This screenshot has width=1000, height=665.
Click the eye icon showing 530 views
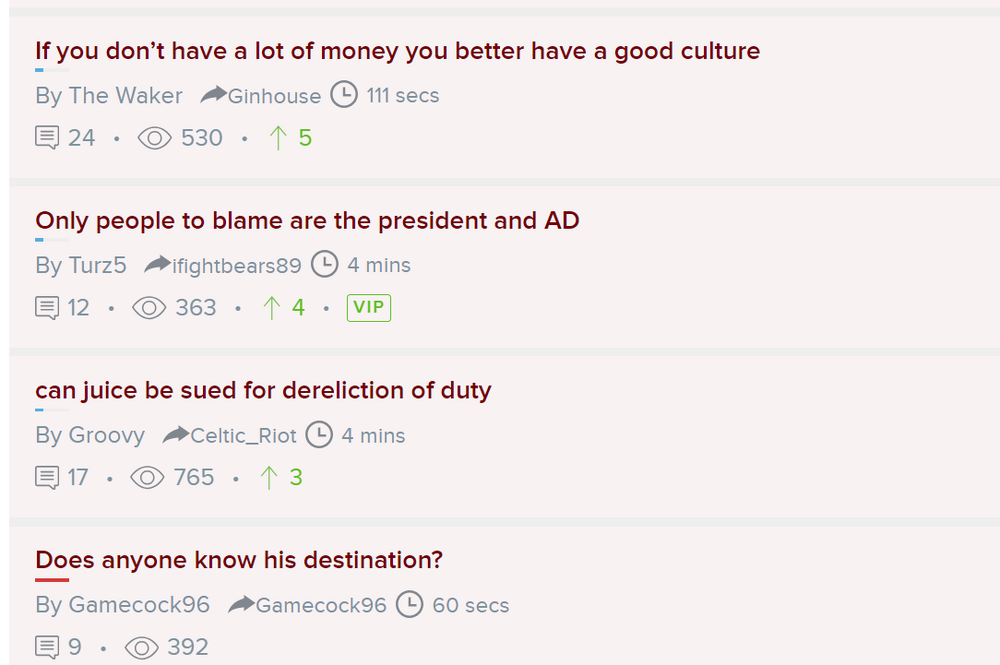tap(153, 138)
